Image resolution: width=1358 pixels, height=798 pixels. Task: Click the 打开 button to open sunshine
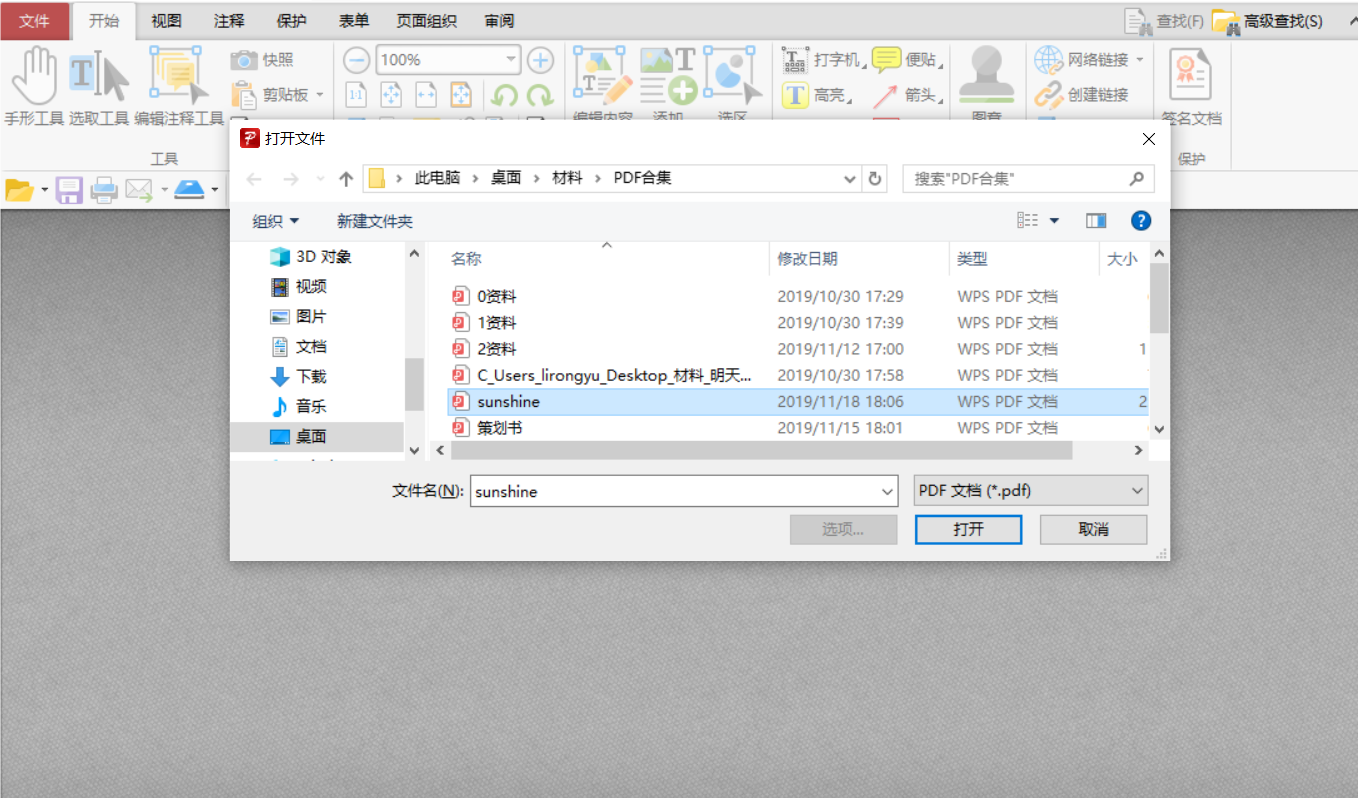[967, 529]
